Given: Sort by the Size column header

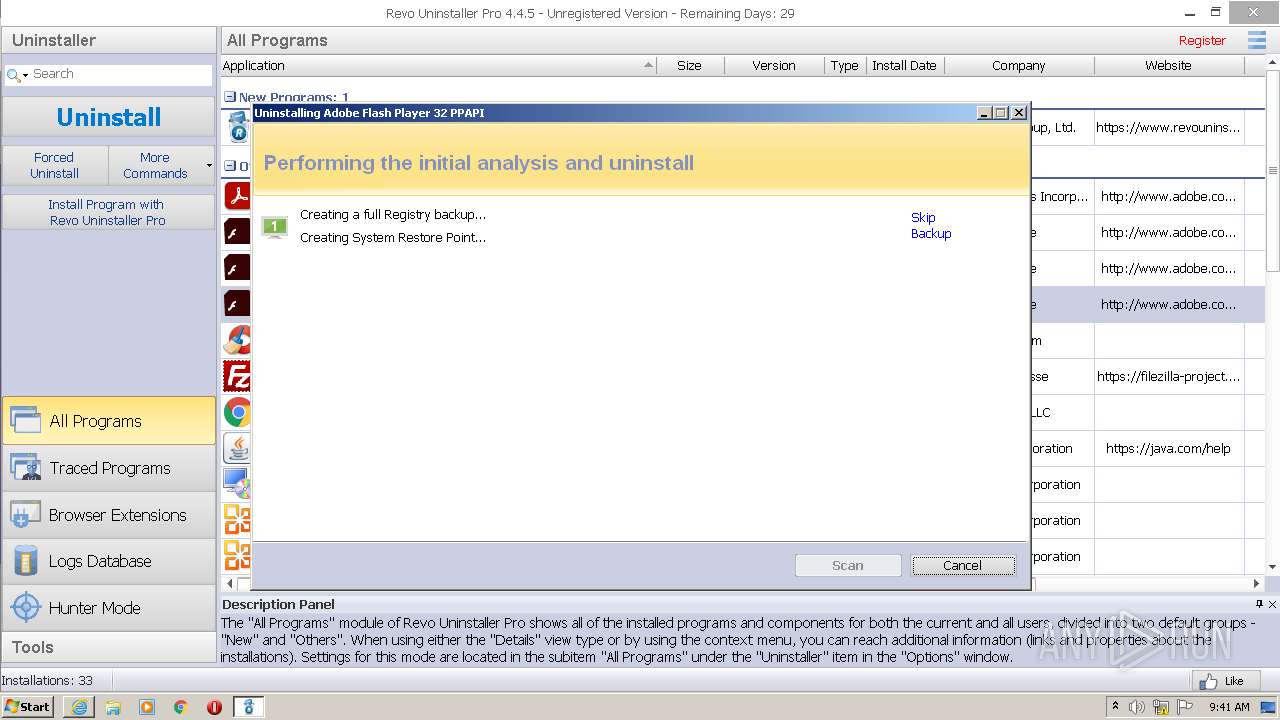Looking at the screenshot, I should click(x=689, y=65).
